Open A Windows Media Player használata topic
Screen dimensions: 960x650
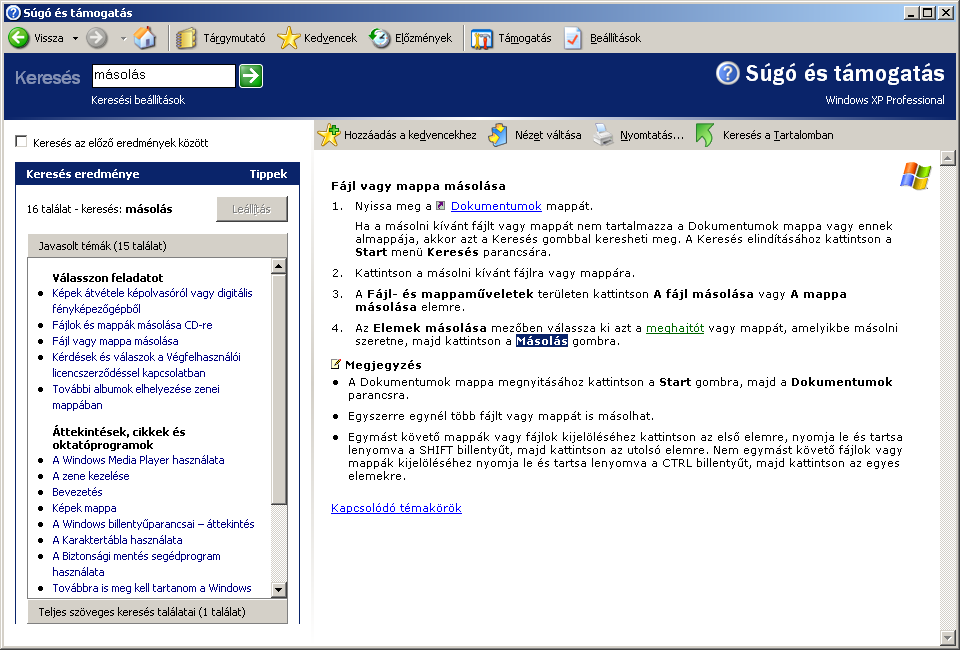pos(138,460)
